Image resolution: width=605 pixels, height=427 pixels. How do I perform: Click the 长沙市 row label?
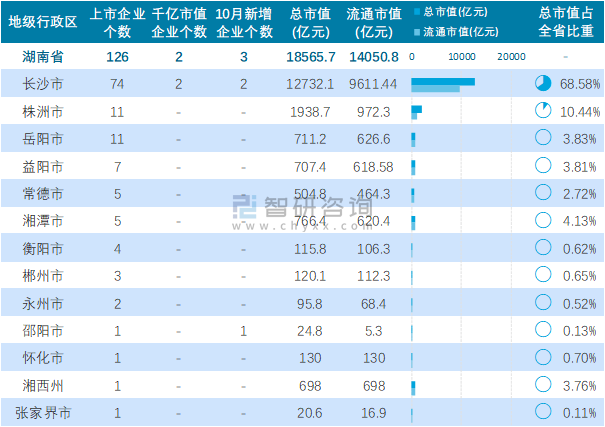pos(42,83)
